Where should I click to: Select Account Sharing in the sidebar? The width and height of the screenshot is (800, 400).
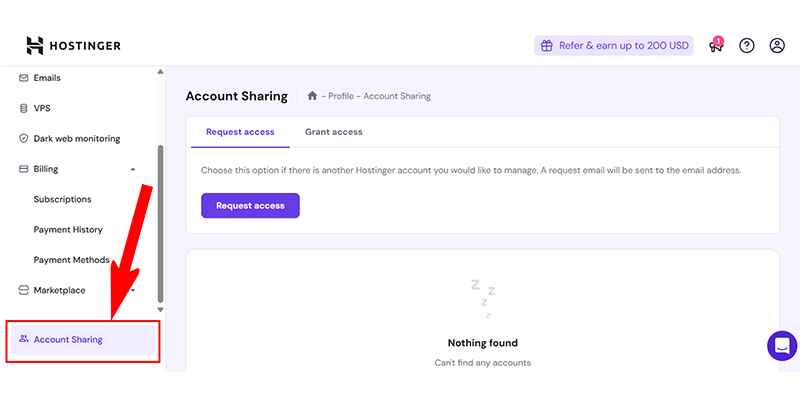tap(83, 340)
